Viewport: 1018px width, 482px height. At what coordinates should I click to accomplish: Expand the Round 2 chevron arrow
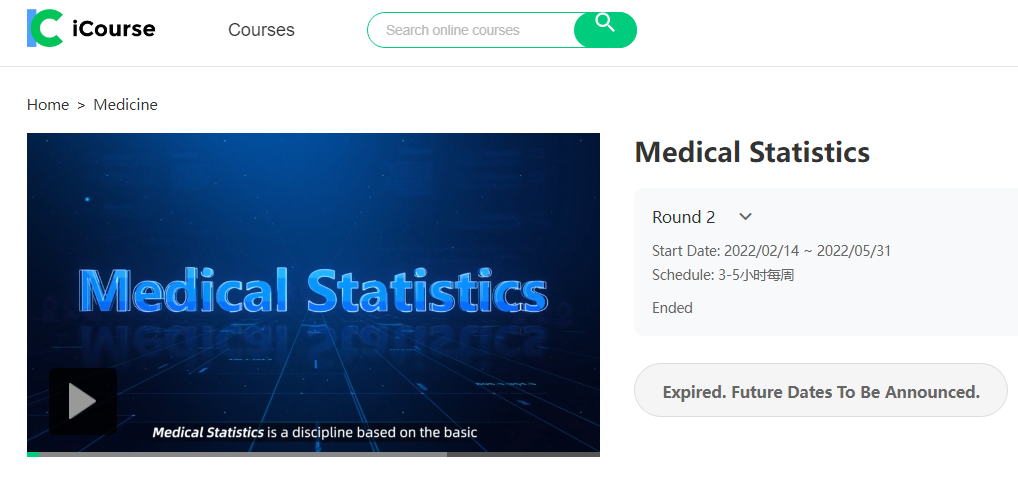(745, 217)
